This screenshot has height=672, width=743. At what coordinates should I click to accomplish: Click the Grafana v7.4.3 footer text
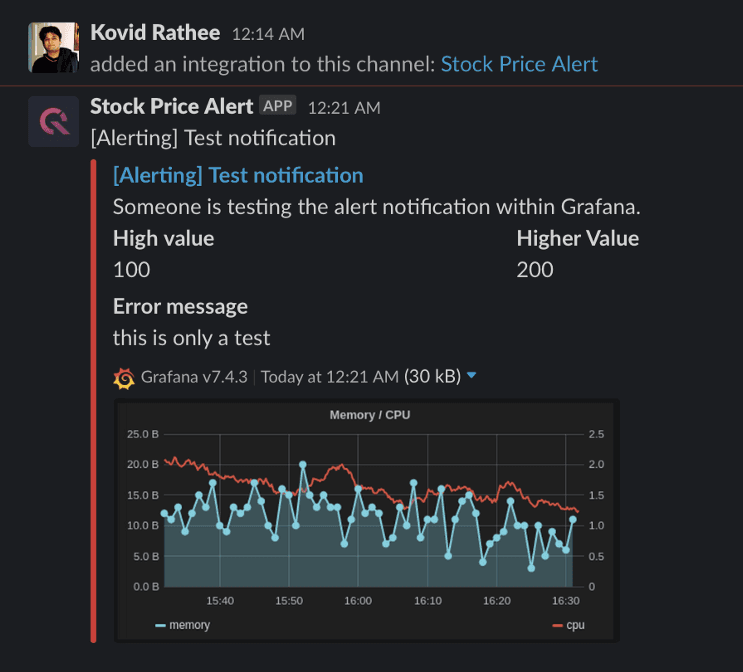[x=195, y=377]
